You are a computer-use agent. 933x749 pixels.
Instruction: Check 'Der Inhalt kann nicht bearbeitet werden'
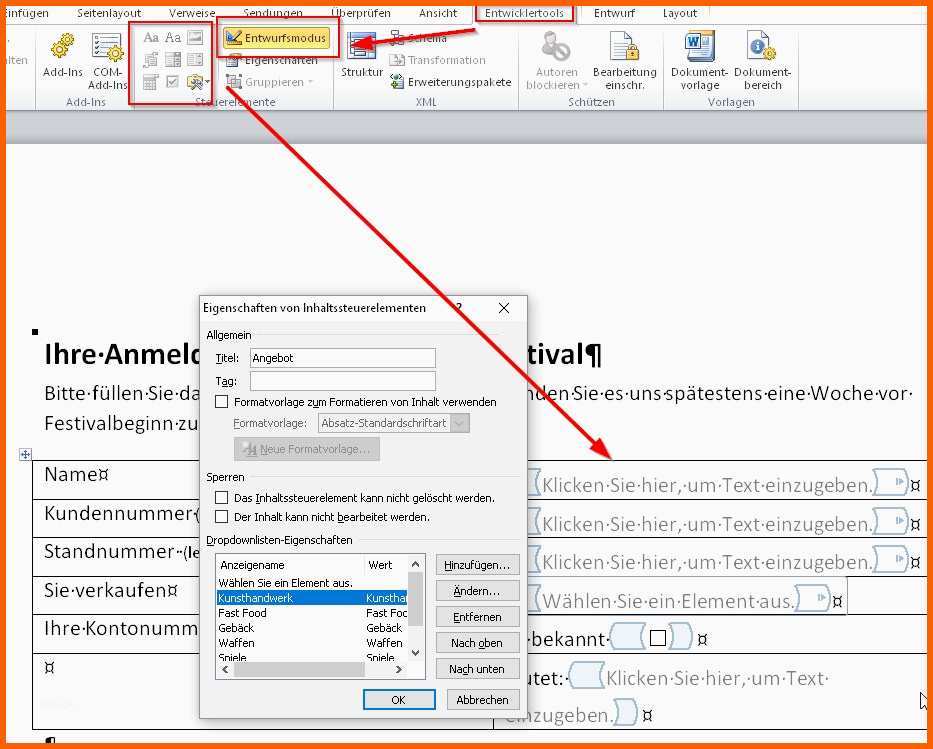click(x=222, y=517)
